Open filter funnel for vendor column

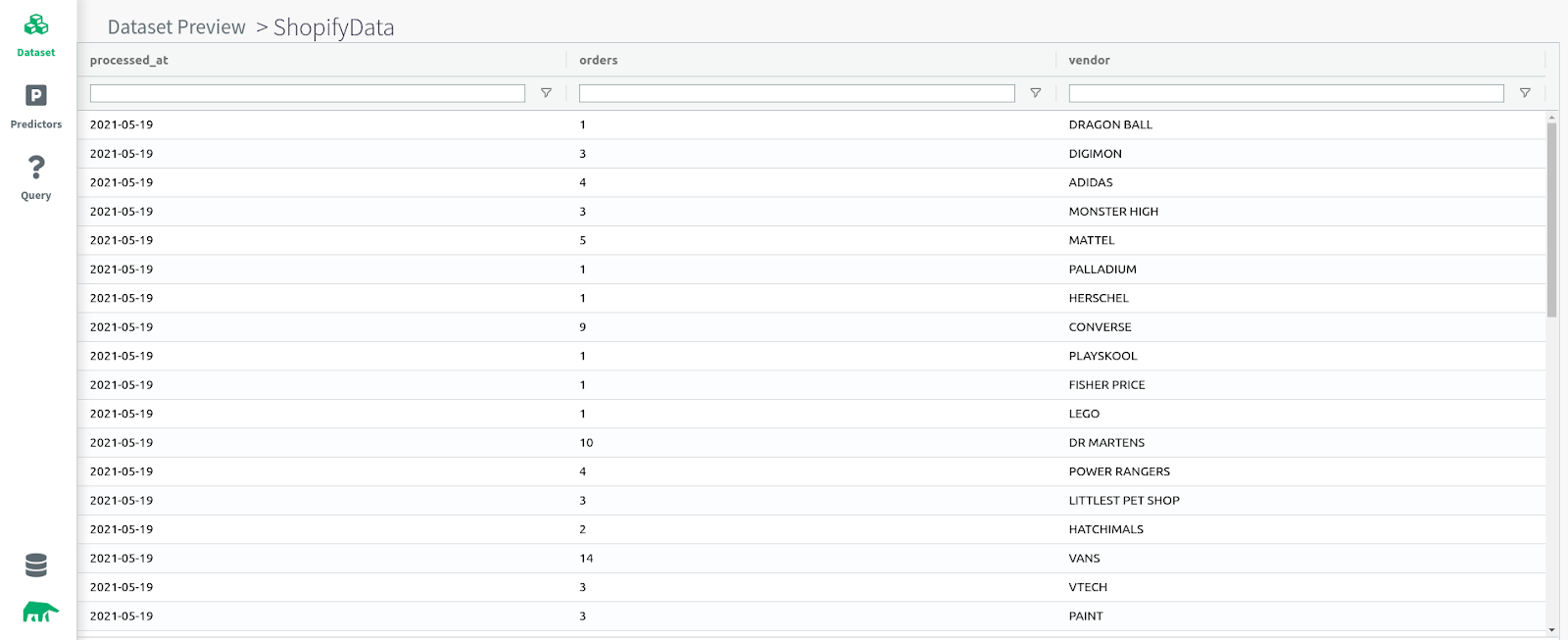click(1525, 93)
